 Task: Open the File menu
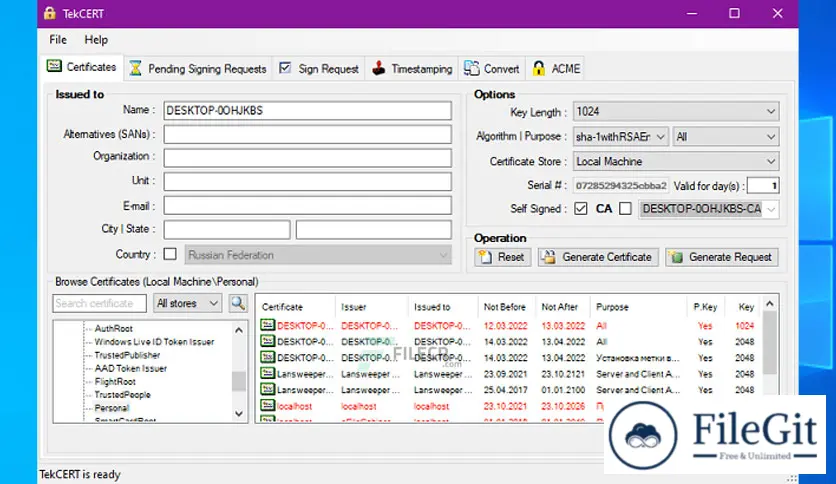point(58,40)
